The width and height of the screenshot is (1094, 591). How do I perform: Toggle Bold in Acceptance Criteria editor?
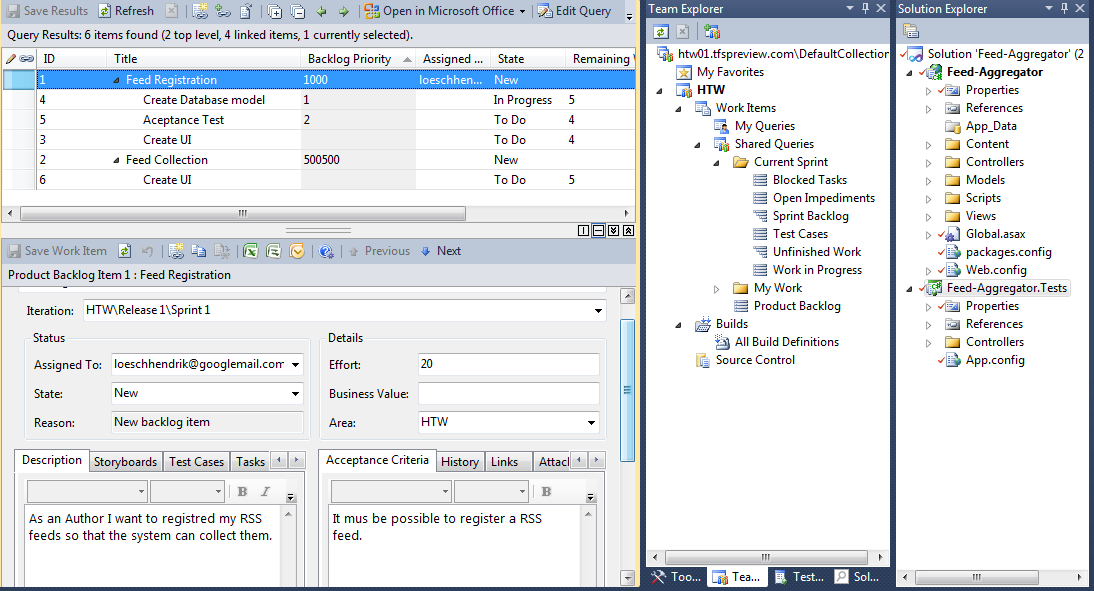[x=546, y=491]
